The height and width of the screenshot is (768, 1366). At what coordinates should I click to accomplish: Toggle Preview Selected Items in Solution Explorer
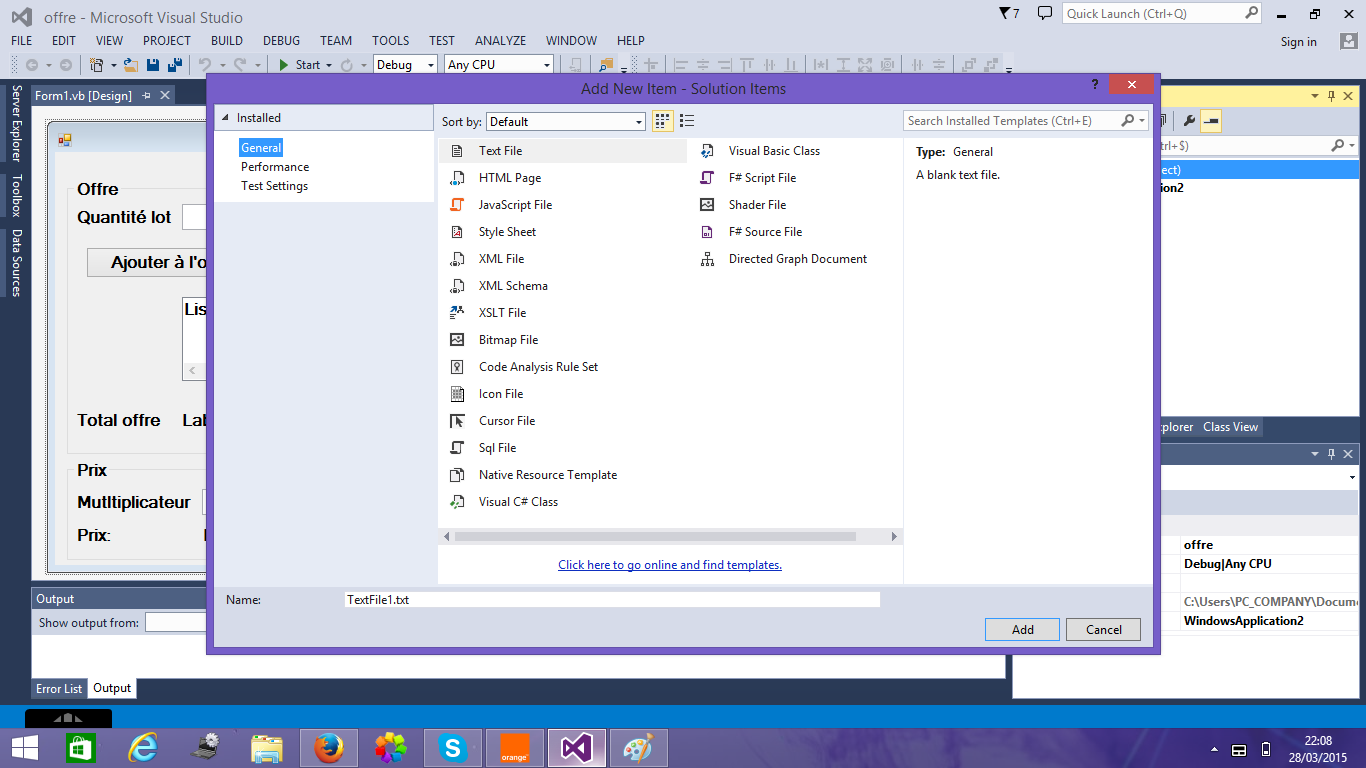tap(1211, 121)
